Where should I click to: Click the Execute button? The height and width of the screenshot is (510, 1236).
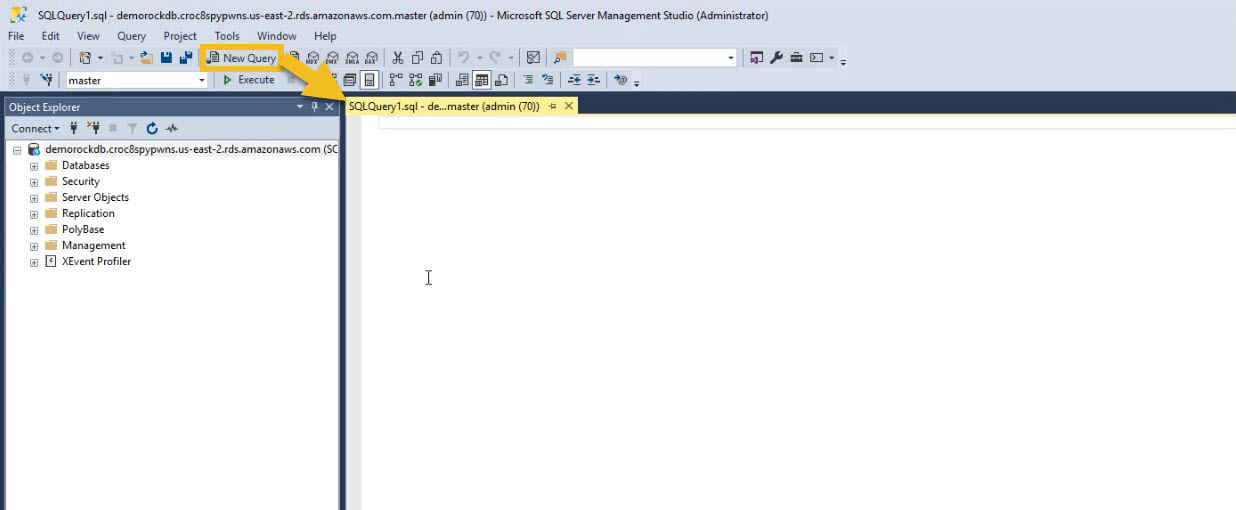(x=249, y=80)
